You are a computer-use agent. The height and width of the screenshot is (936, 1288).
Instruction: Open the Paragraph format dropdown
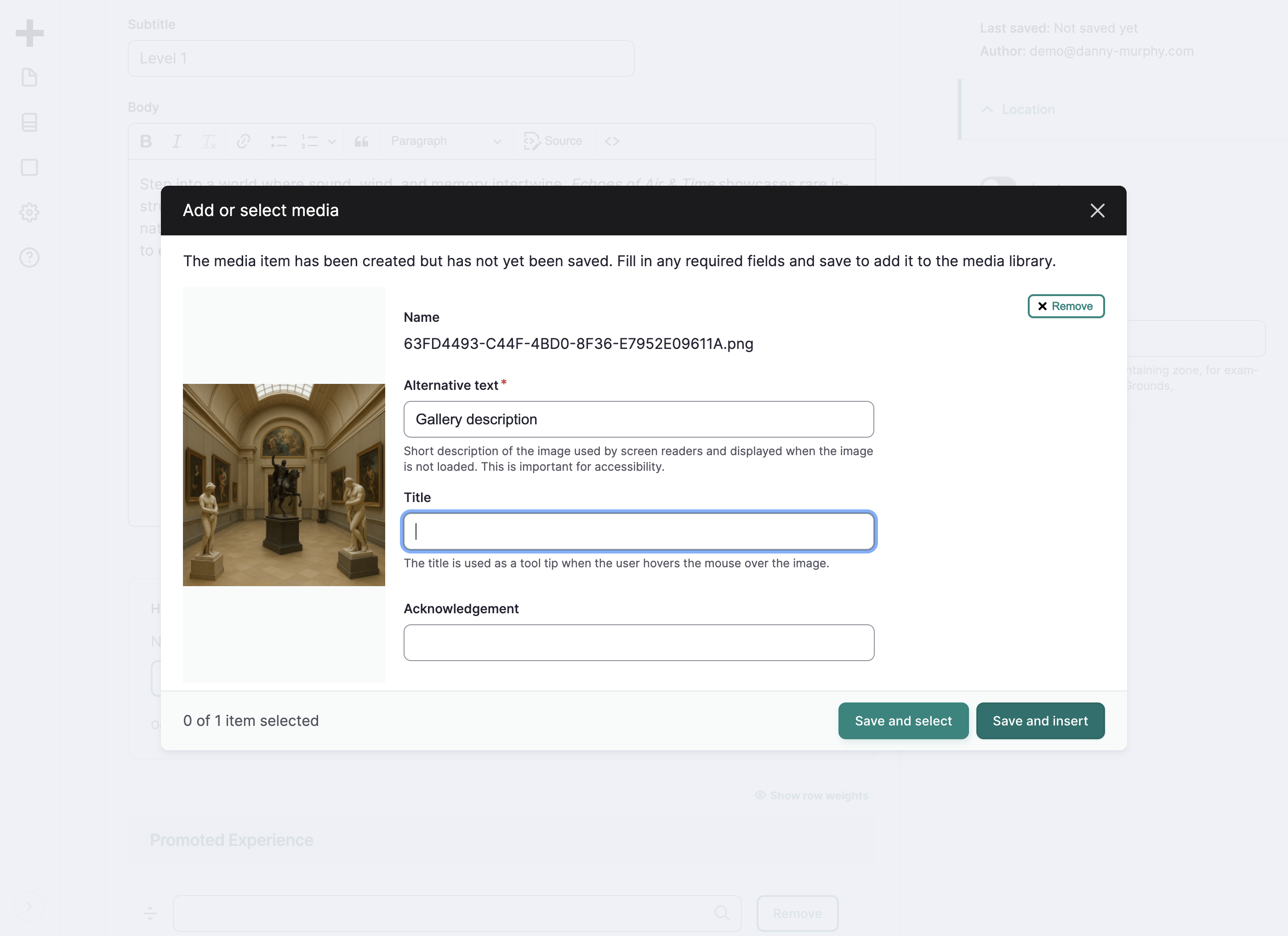click(x=446, y=141)
